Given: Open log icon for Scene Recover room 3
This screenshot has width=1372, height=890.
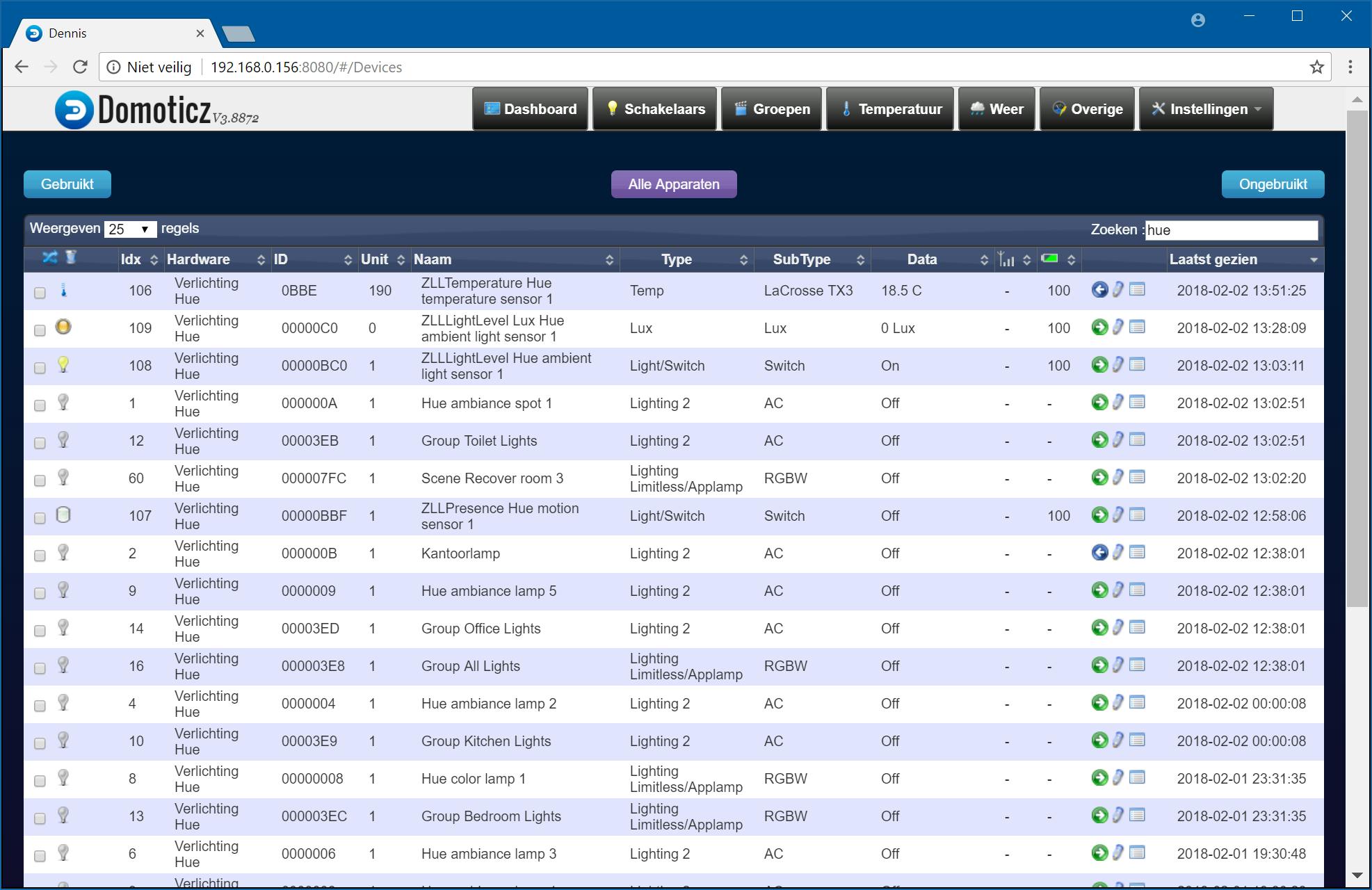Looking at the screenshot, I should 1137,477.
